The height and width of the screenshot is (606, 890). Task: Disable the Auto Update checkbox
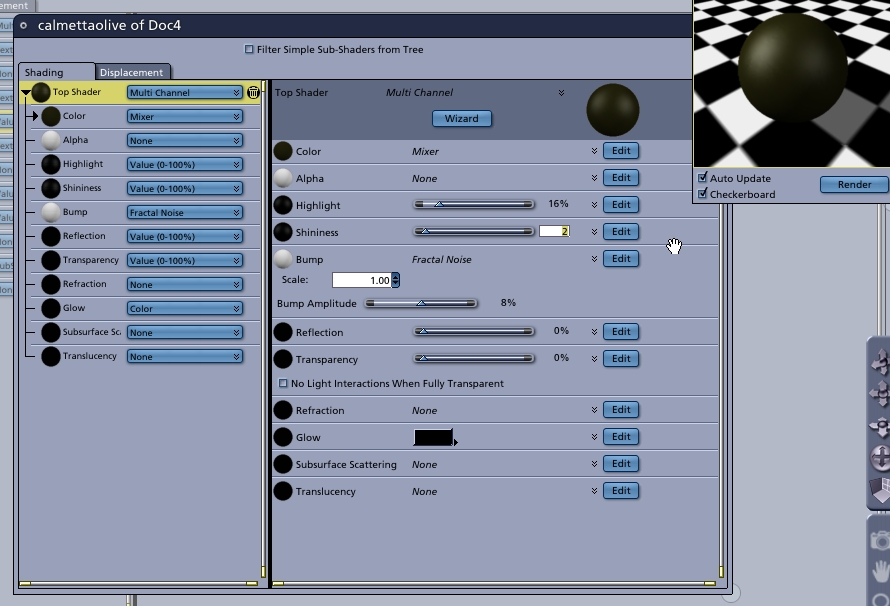coord(703,178)
